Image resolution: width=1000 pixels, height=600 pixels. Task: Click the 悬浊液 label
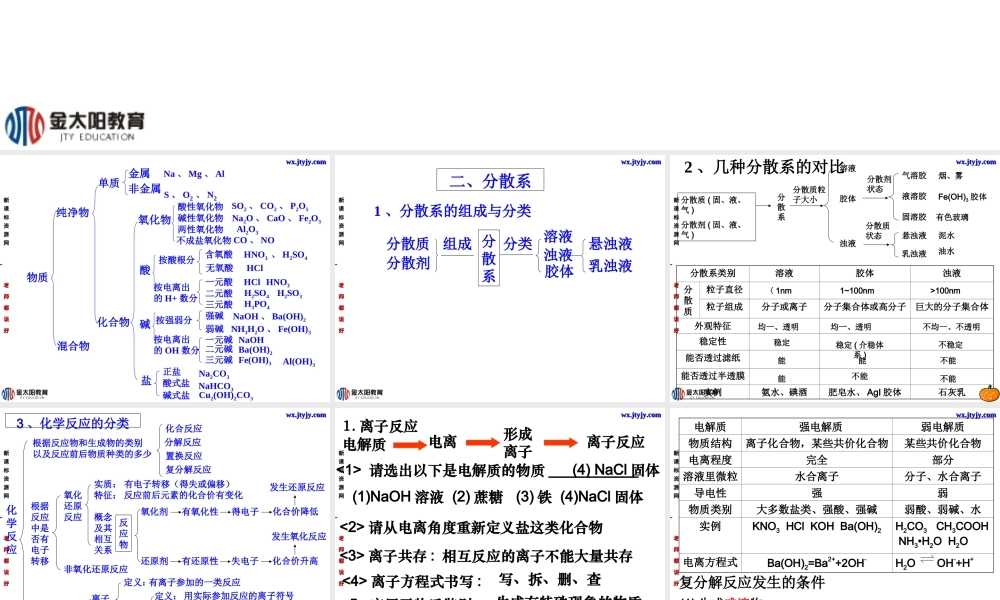(610, 244)
